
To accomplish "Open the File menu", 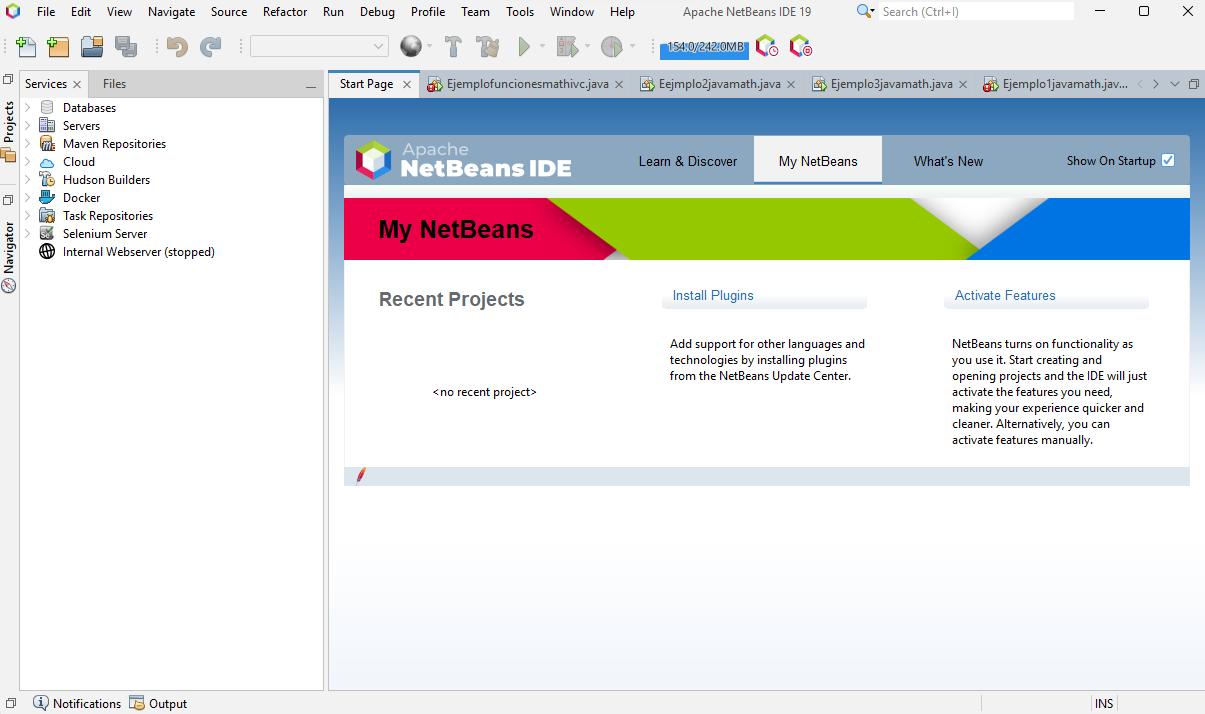I will tap(46, 12).
